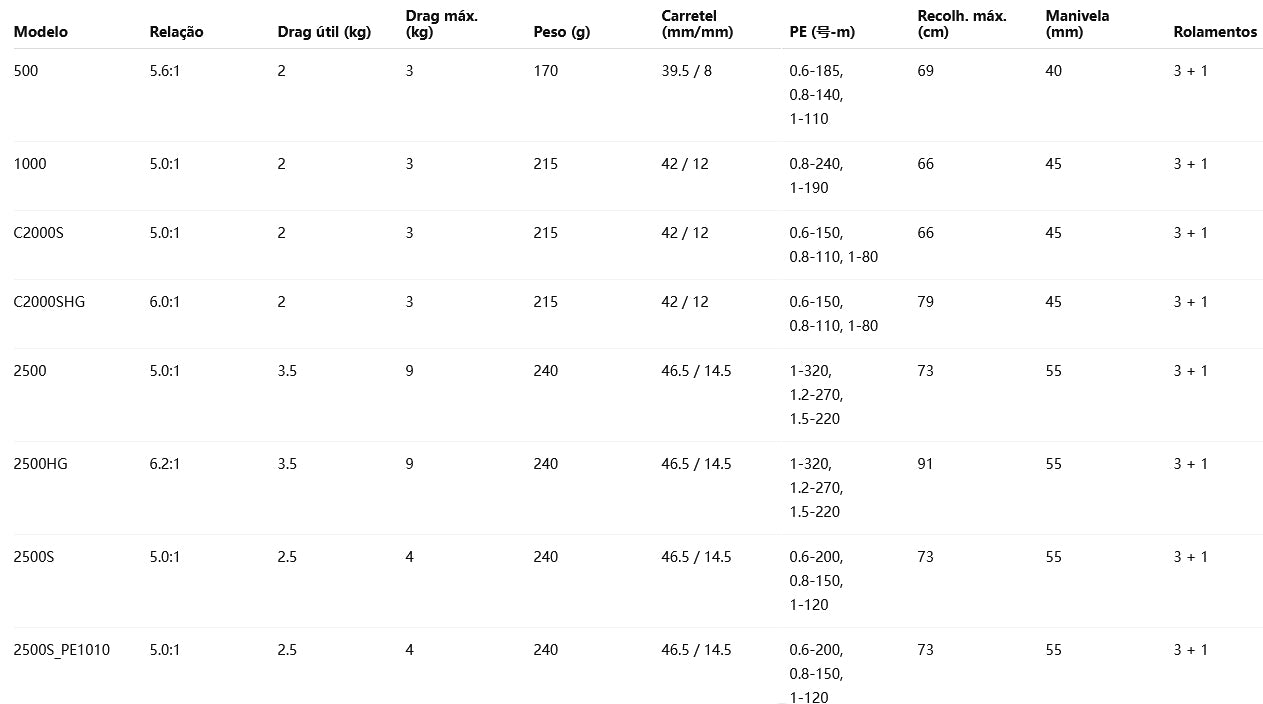Click the 5.6:1 ratio cell

[x=165, y=71]
